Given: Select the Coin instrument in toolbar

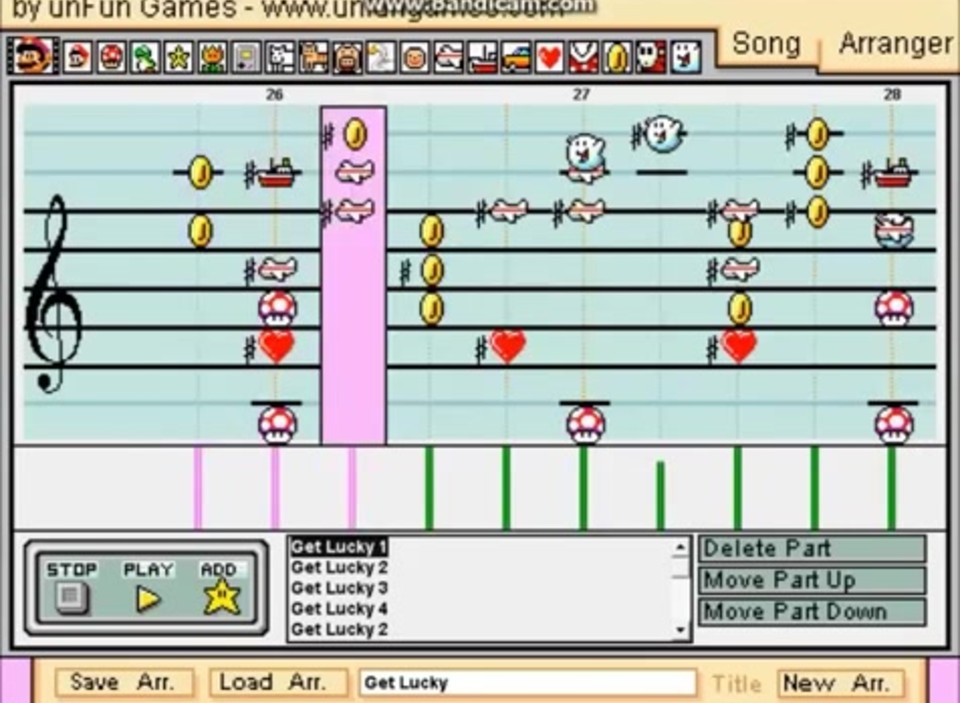Looking at the screenshot, I should pos(617,58).
